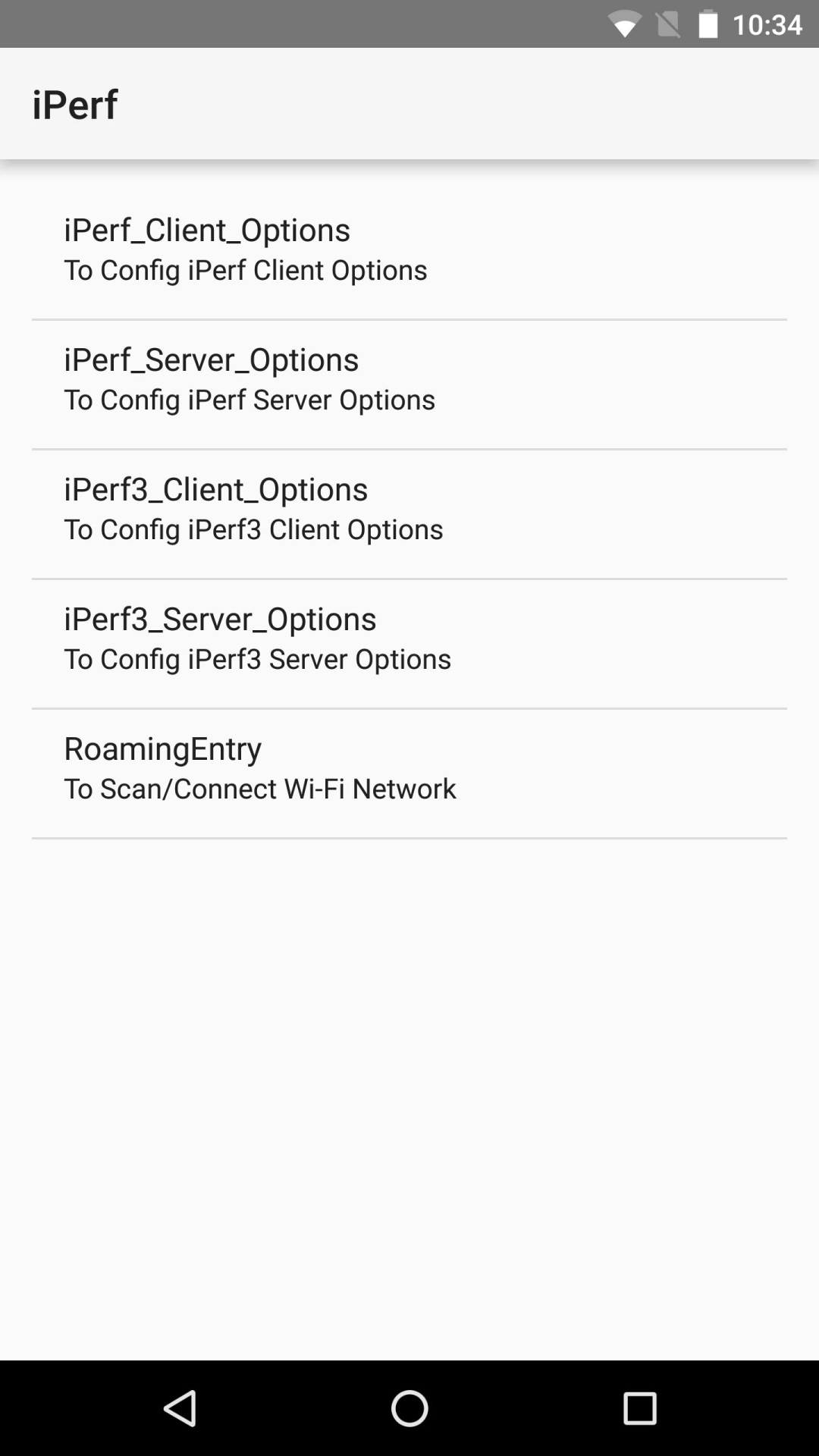Select iPerf3_Server_Options entry
The image size is (819, 1456).
(220, 619)
